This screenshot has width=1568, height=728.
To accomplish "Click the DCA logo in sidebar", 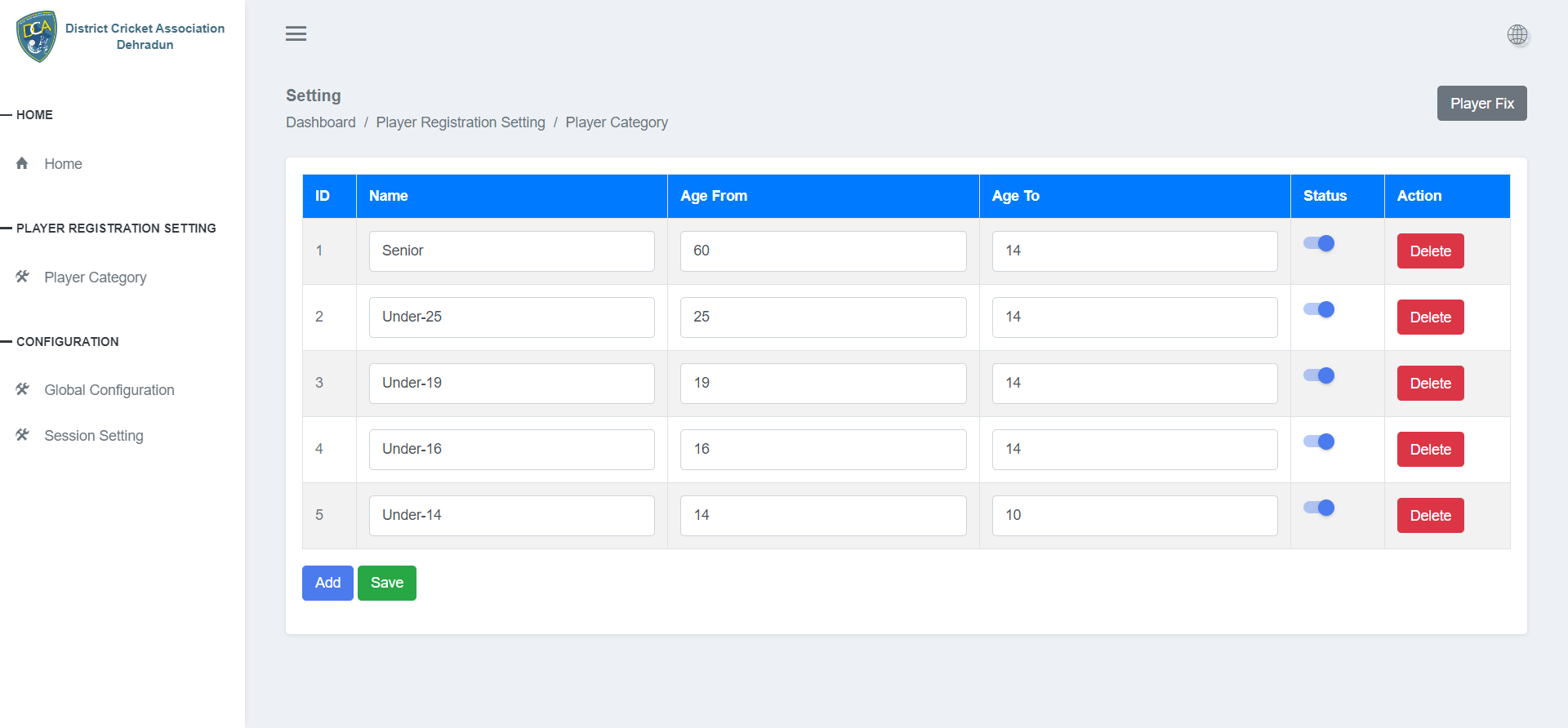I will (37, 37).
